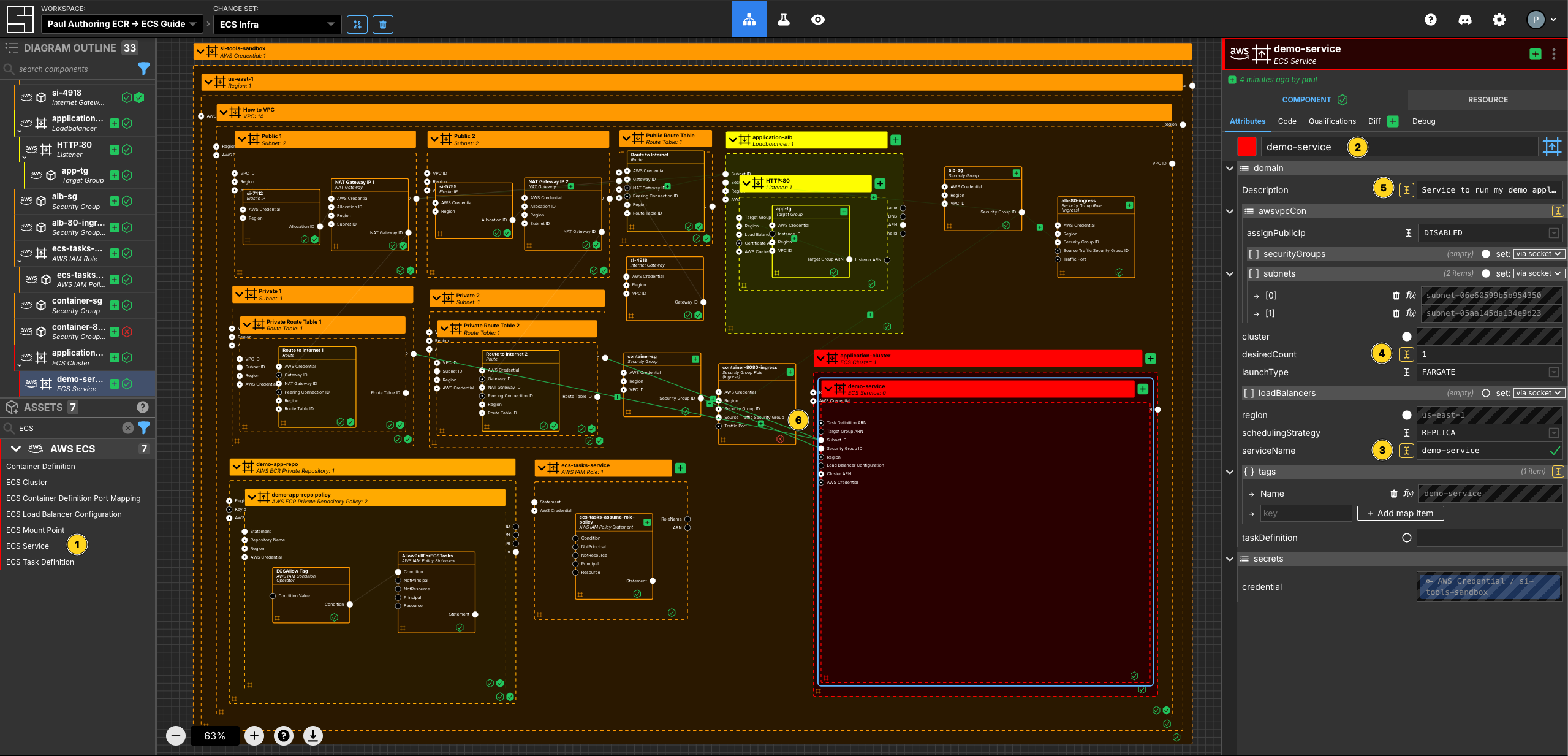Image resolution: width=1568 pixels, height=756 pixels.
Task: Open the user profile avatar
Action: point(1535,20)
